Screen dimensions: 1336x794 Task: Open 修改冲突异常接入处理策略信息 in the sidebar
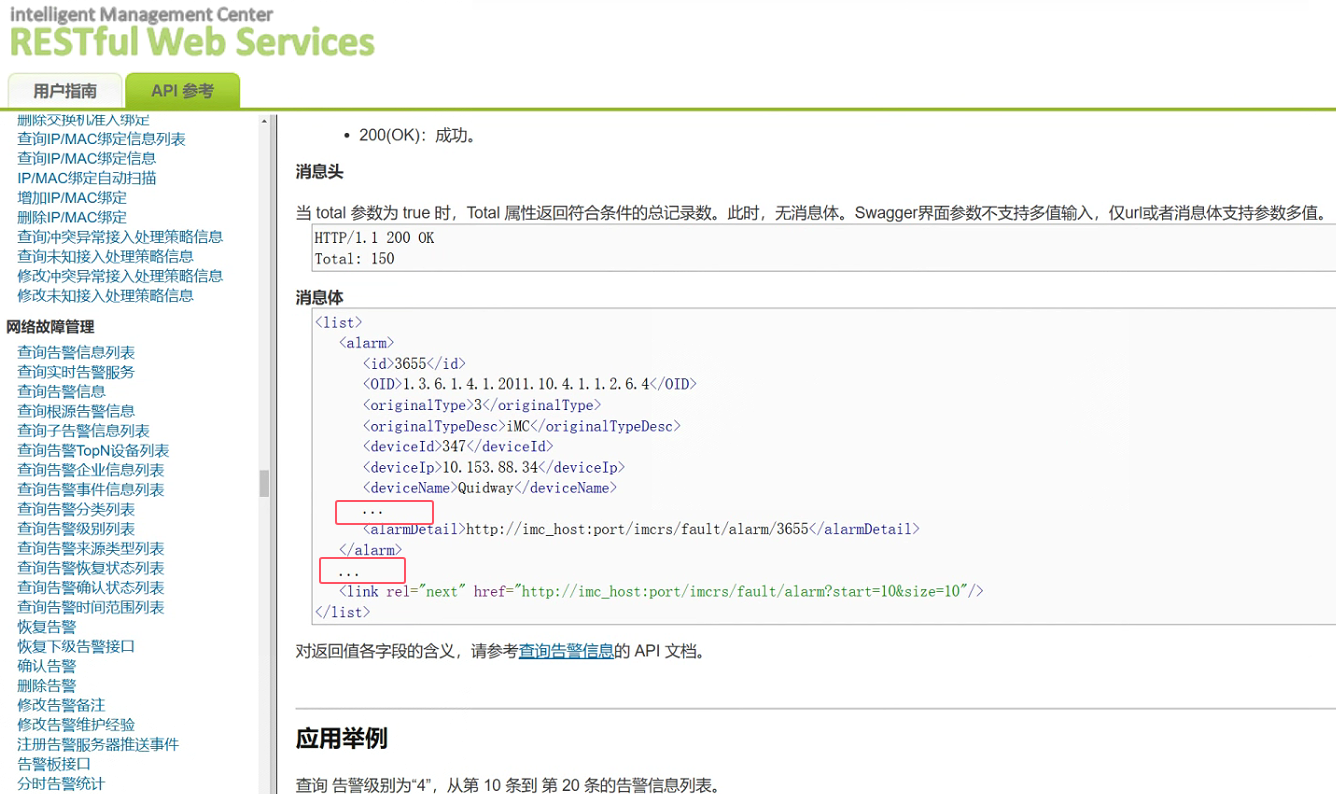120,276
